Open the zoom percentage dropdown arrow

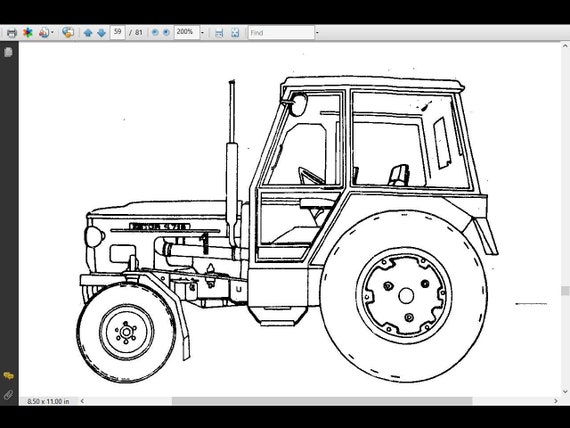pyautogui.click(x=202, y=33)
